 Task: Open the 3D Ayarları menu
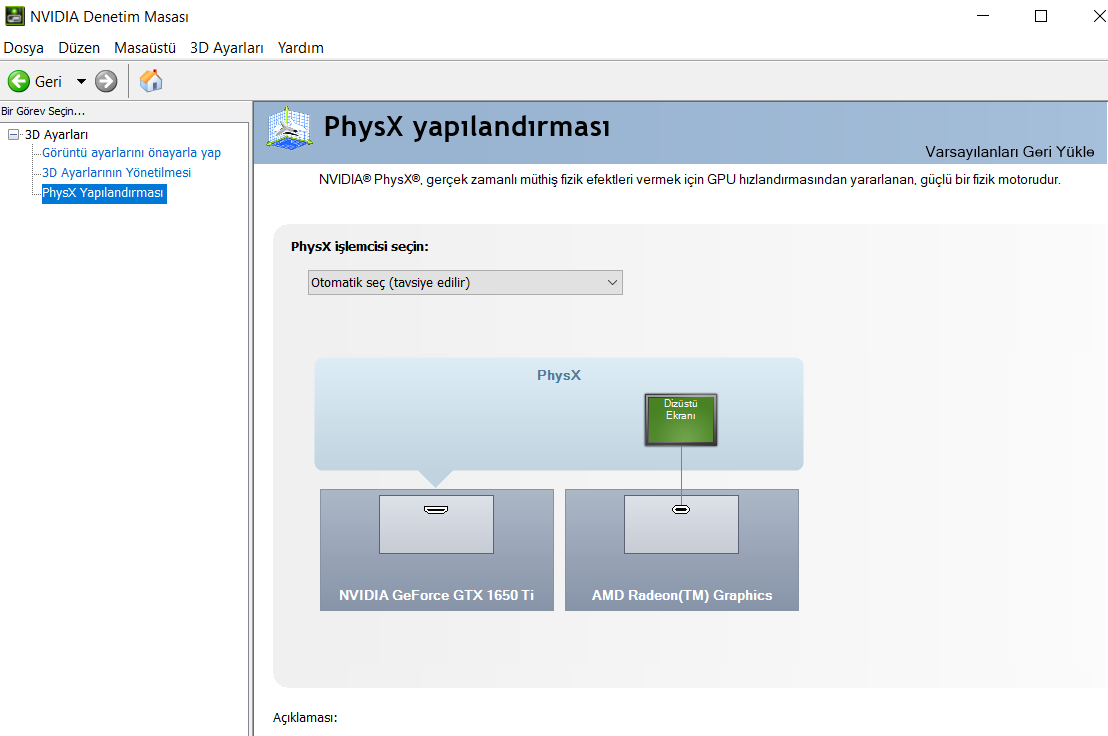[226, 47]
